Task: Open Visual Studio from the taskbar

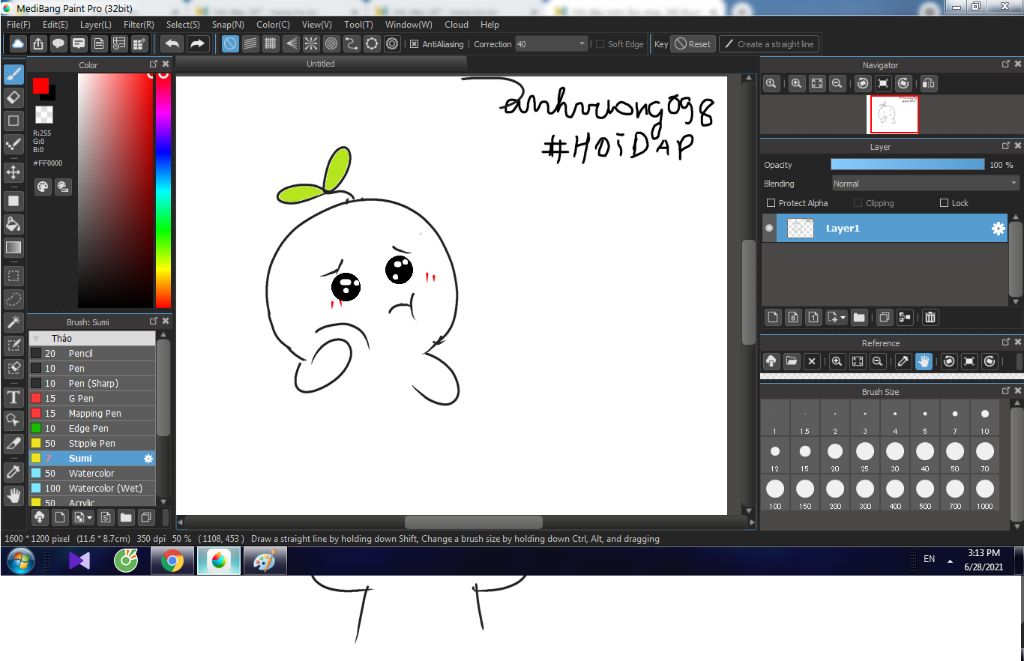Action: [x=79, y=561]
